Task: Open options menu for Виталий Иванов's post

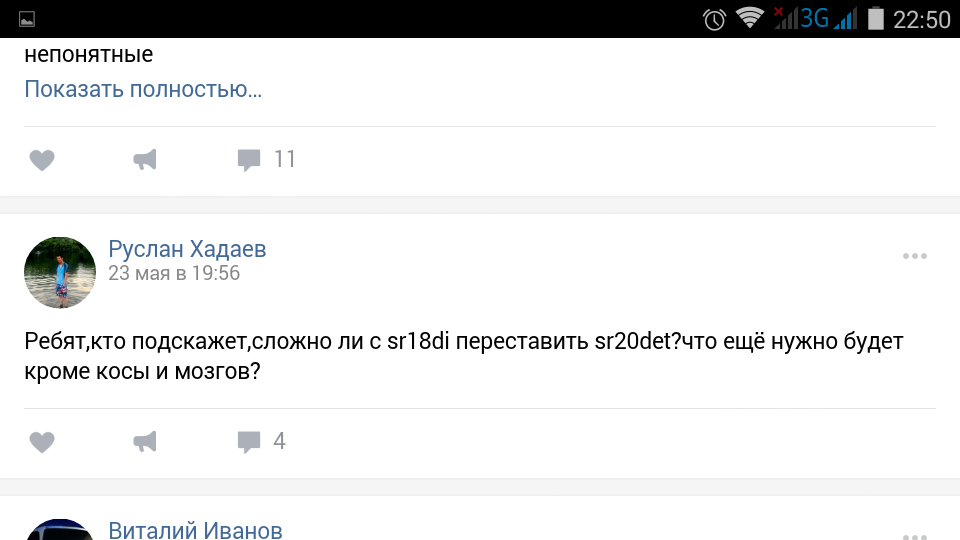Action: pos(915,536)
